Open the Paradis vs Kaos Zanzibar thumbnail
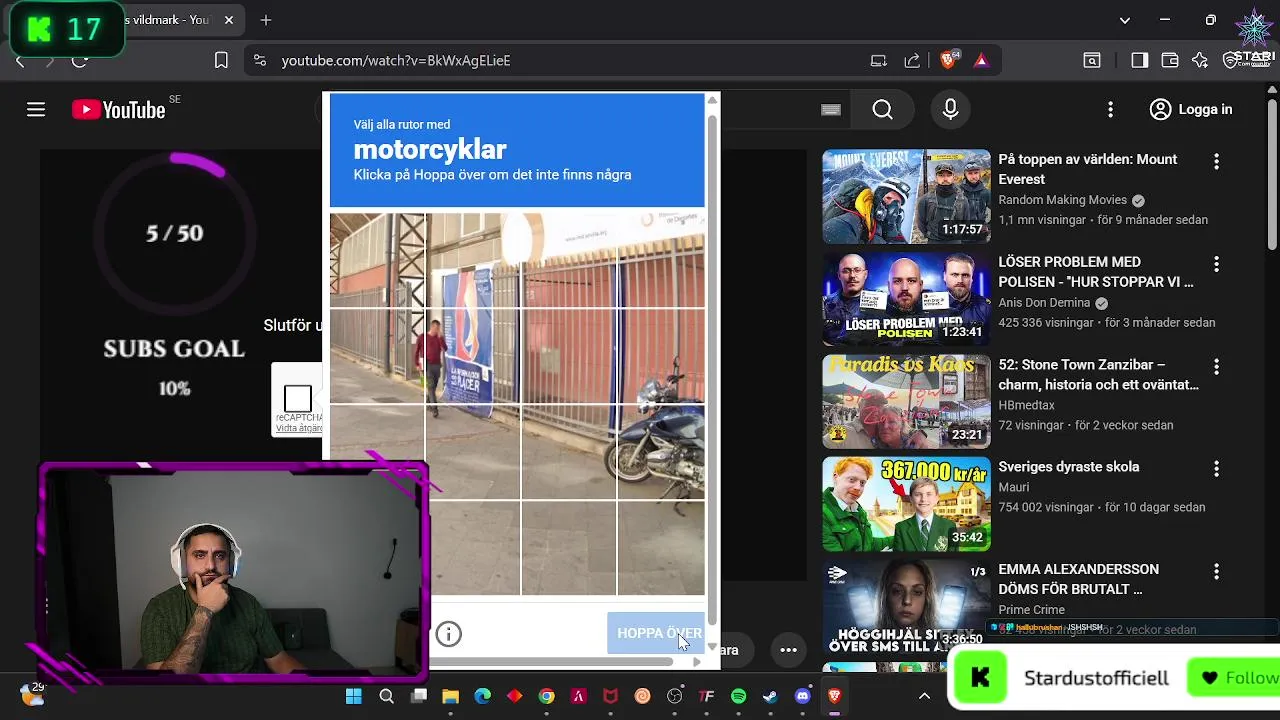1280x720 pixels. tap(906, 401)
